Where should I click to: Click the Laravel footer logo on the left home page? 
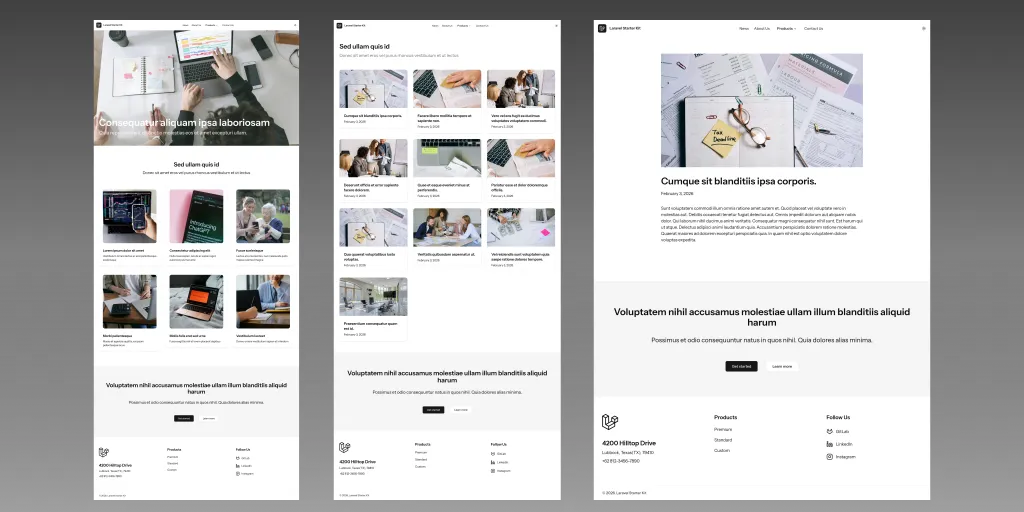point(103,452)
